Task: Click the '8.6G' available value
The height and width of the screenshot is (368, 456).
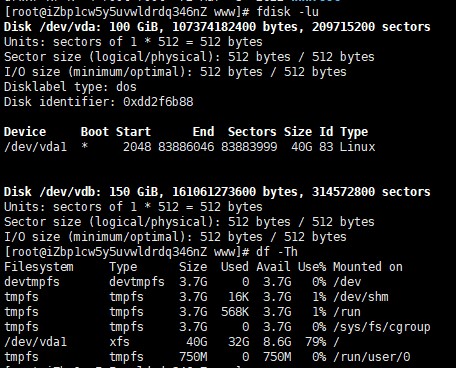Action: click(x=277, y=342)
